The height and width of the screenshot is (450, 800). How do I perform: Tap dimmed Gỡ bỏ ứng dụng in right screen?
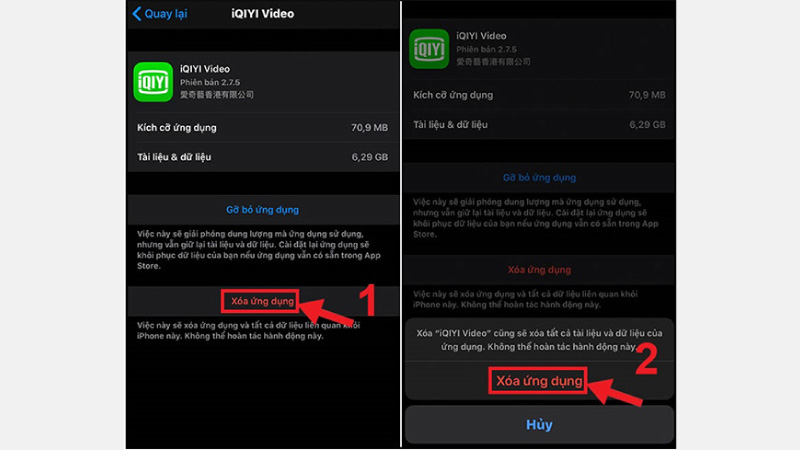point(539,178)
